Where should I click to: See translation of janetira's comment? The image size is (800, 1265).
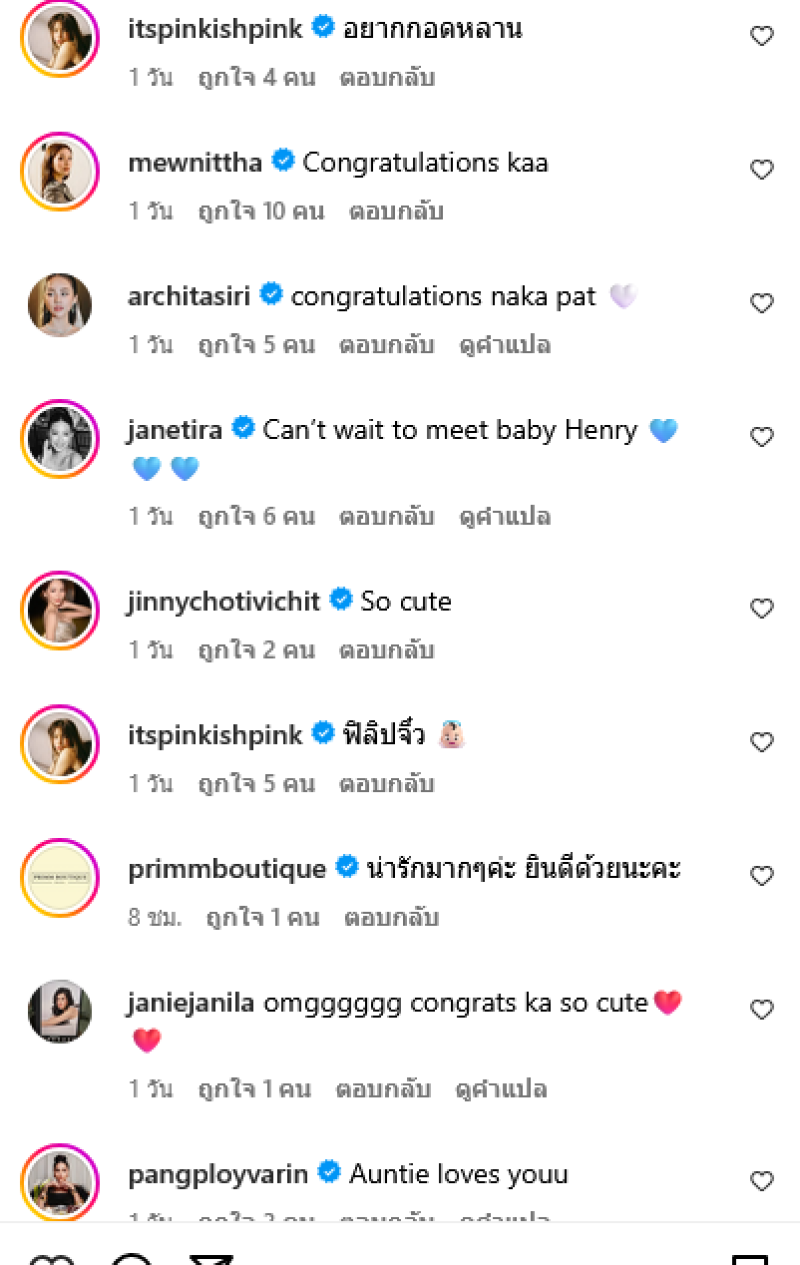point(504,517)
